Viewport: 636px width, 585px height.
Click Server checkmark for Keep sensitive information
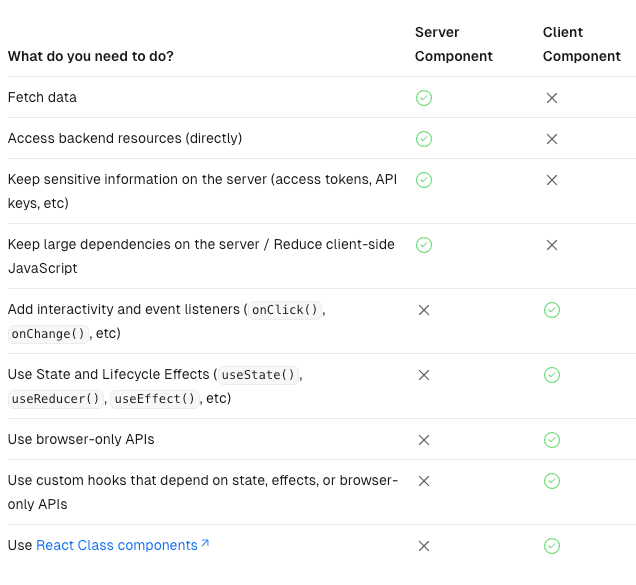click(x=424, y=180)
